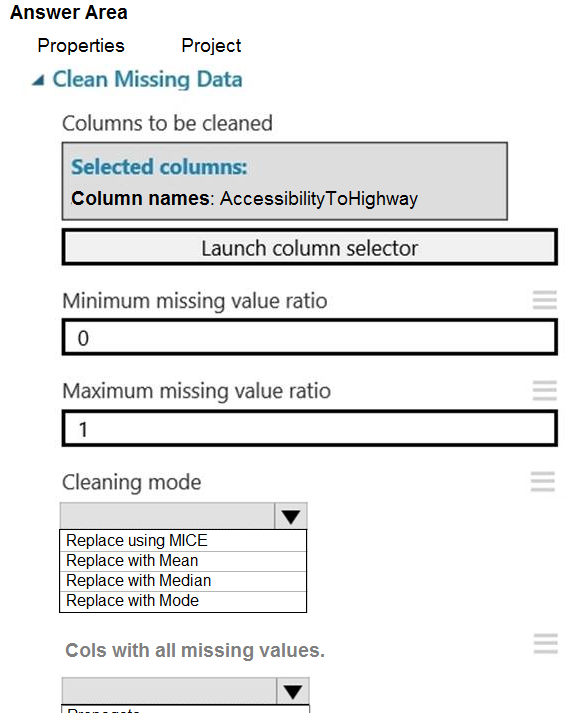Click the Selected columns box

click(x=285, y=181)
